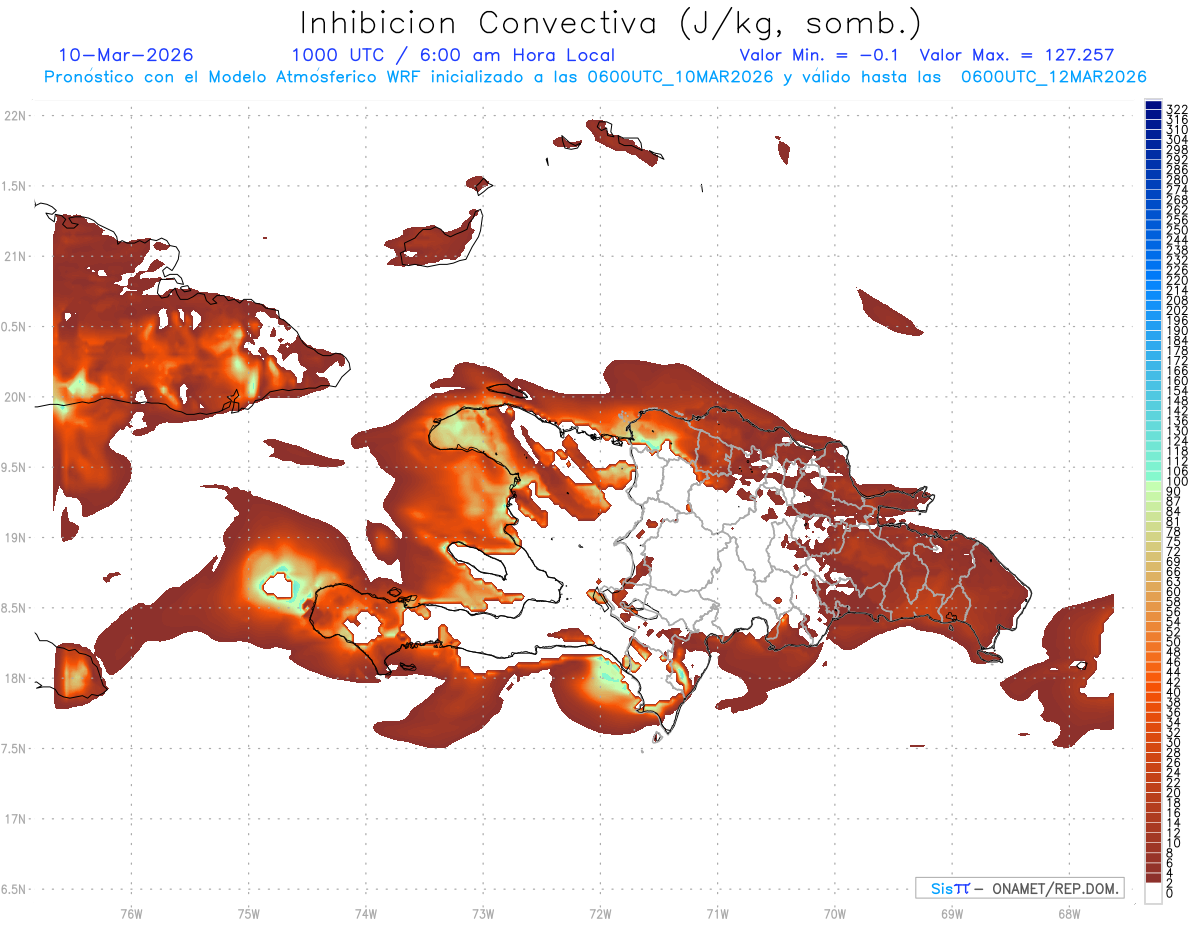Click the '73W' longitude label
Screen dimensions: 1200x927
click(x=483, y=912)
